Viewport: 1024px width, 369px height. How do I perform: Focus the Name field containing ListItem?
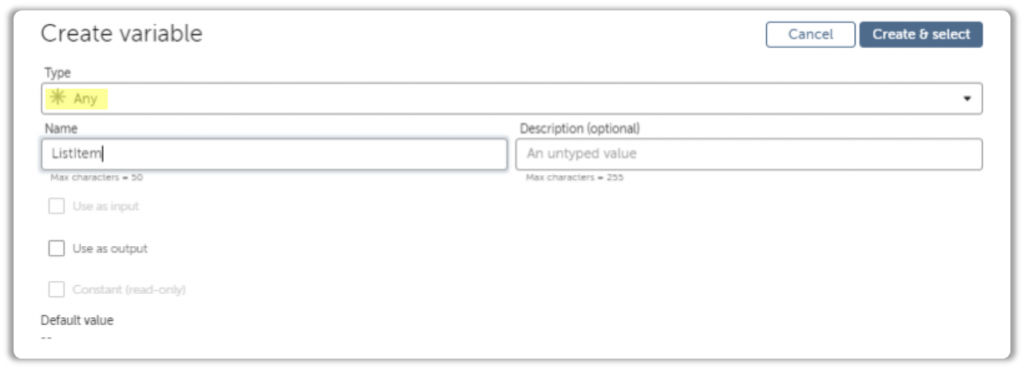pyautogui.click(x=274, y=154)
